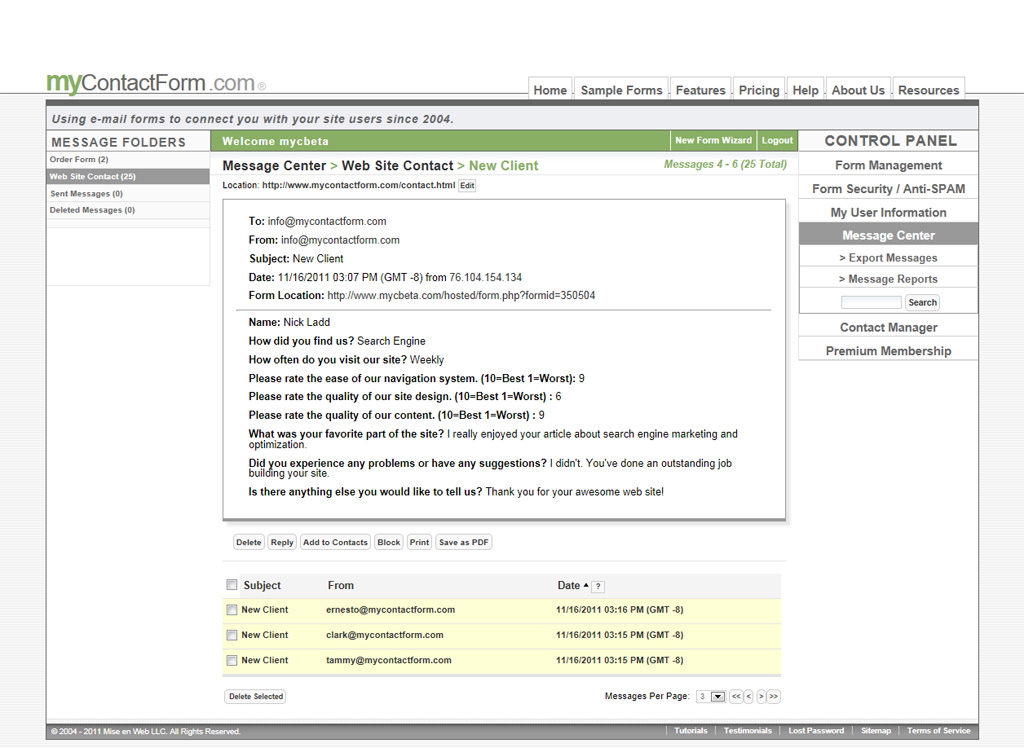
Task: Click sender email ernesto@mycontactform.com
Action: tap(391, 610)
